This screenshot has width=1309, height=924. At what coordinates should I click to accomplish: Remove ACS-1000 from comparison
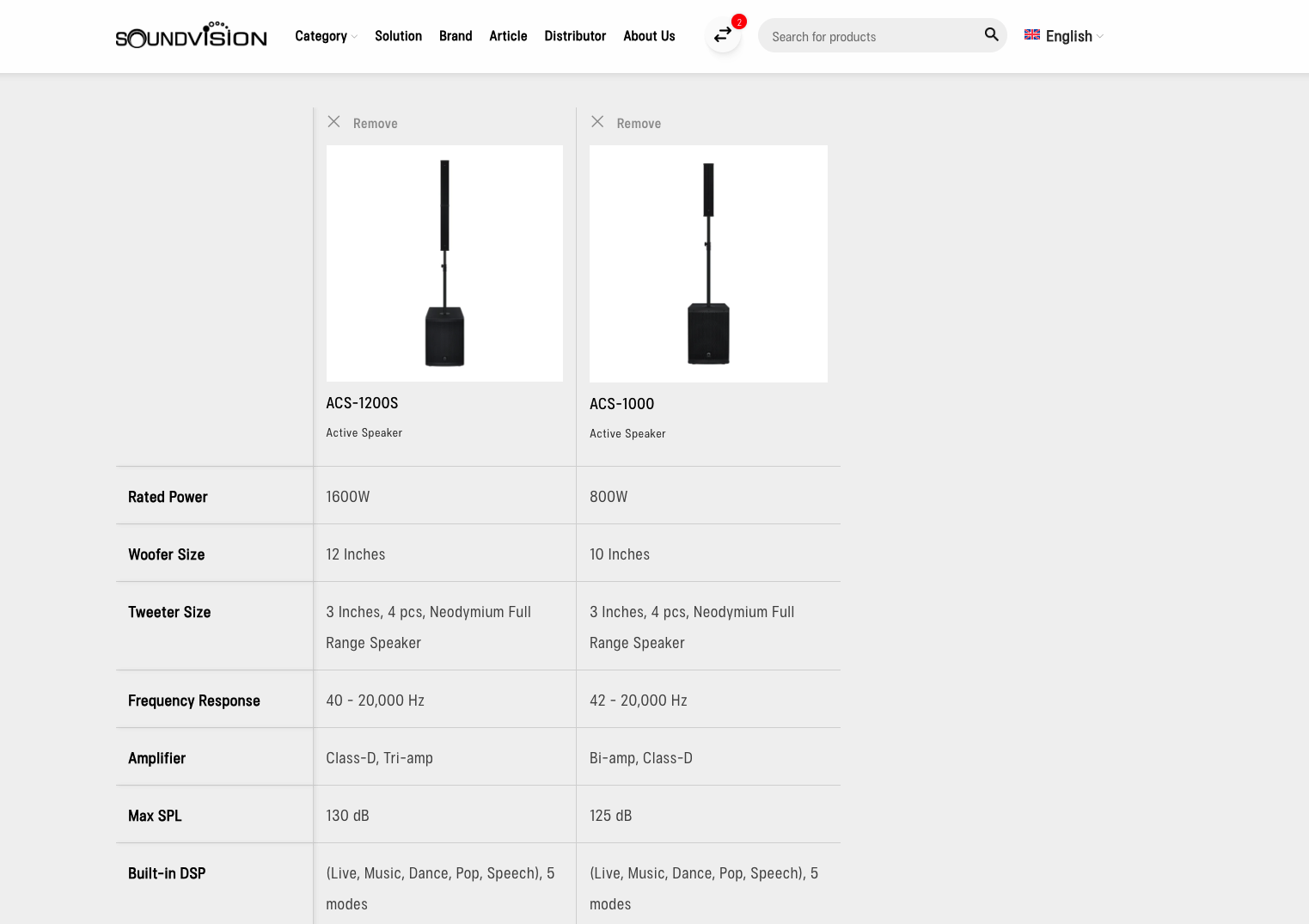(x=639, y=124)
